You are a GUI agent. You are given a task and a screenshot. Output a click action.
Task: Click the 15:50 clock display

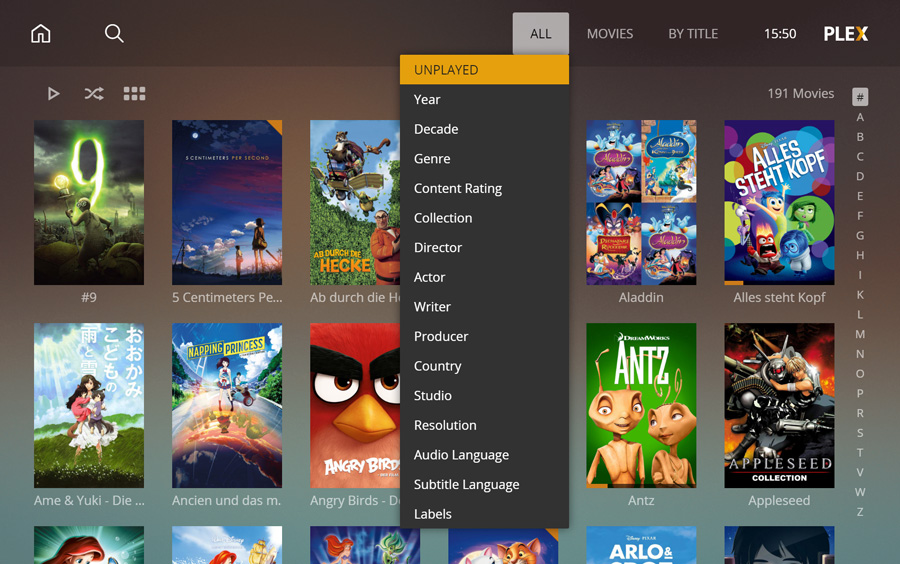coord(780,34)
